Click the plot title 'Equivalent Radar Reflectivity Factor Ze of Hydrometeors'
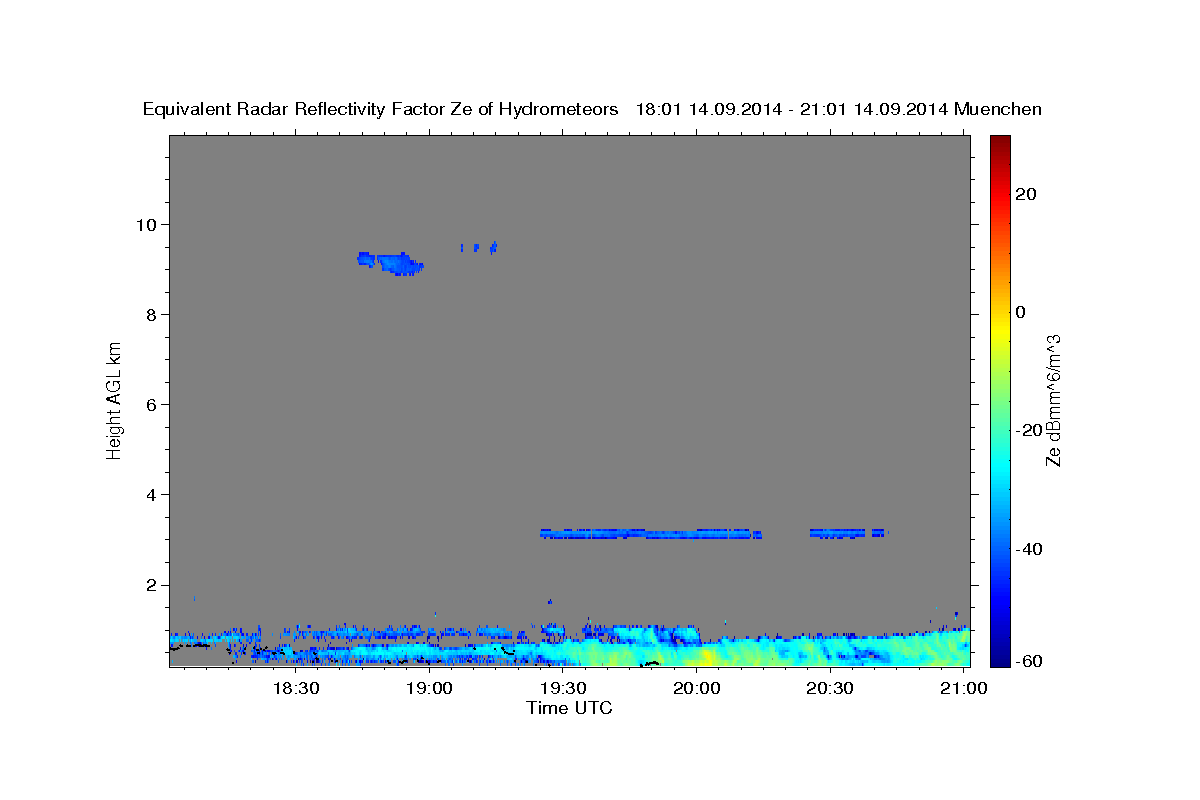This screenshot has height=800, width=1200. tap(381, 109)
